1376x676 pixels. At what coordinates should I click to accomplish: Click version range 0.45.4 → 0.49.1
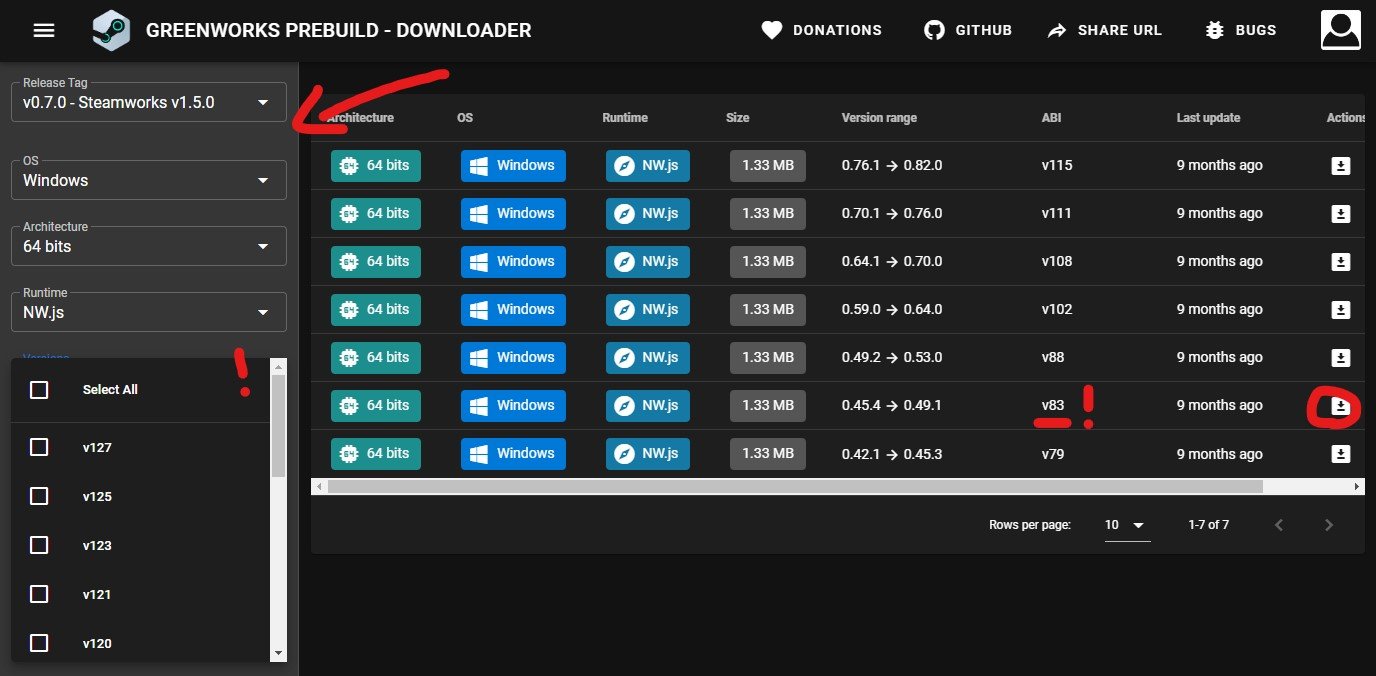892,406
